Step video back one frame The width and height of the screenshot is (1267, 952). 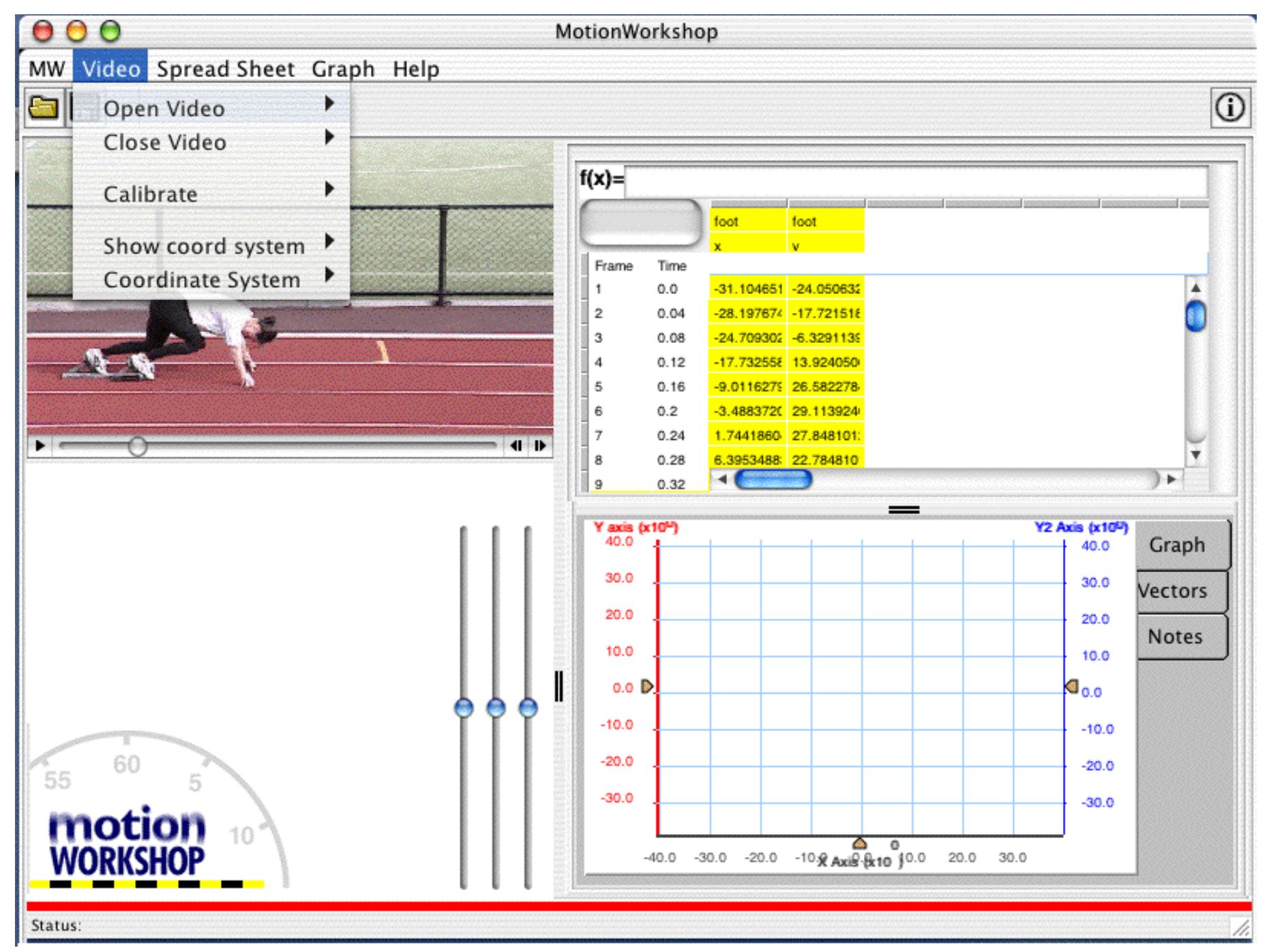pos(516,446)
